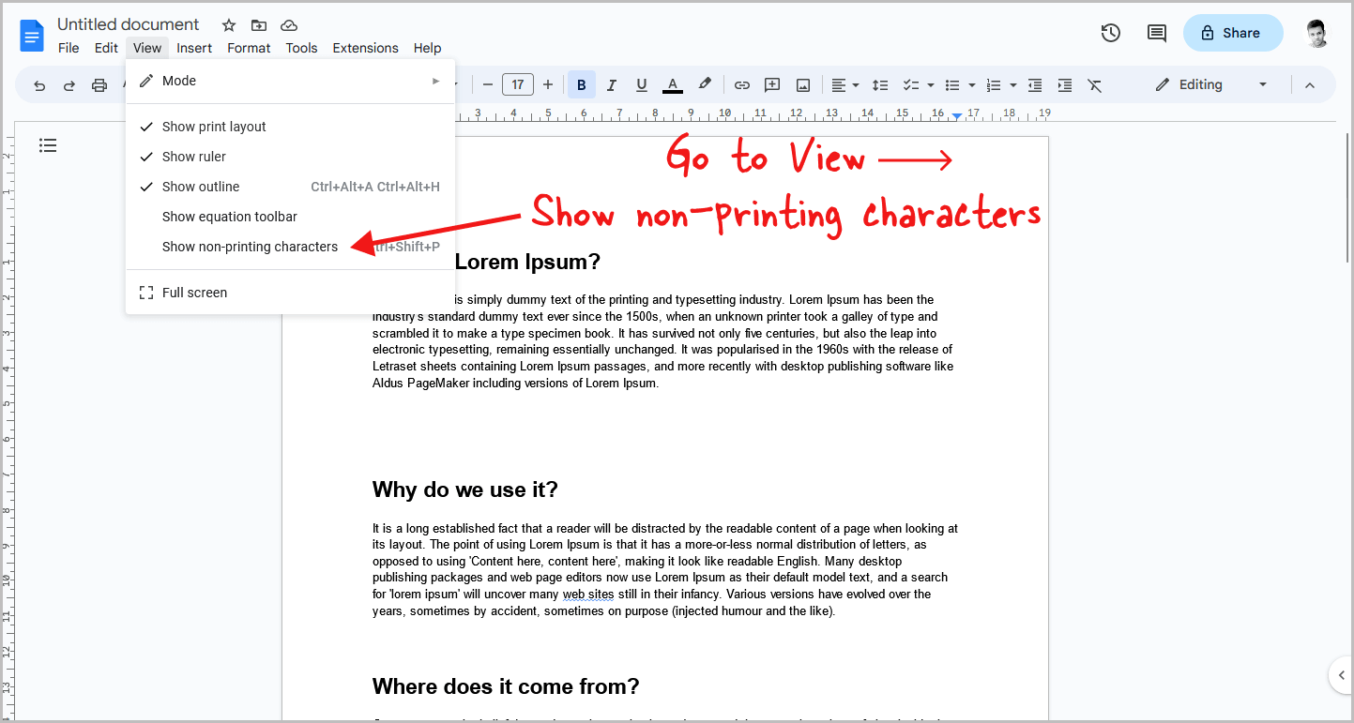This screenshot has width=1354, height=723.
Task: Select Full screen in the View menu
Action: 290,293
